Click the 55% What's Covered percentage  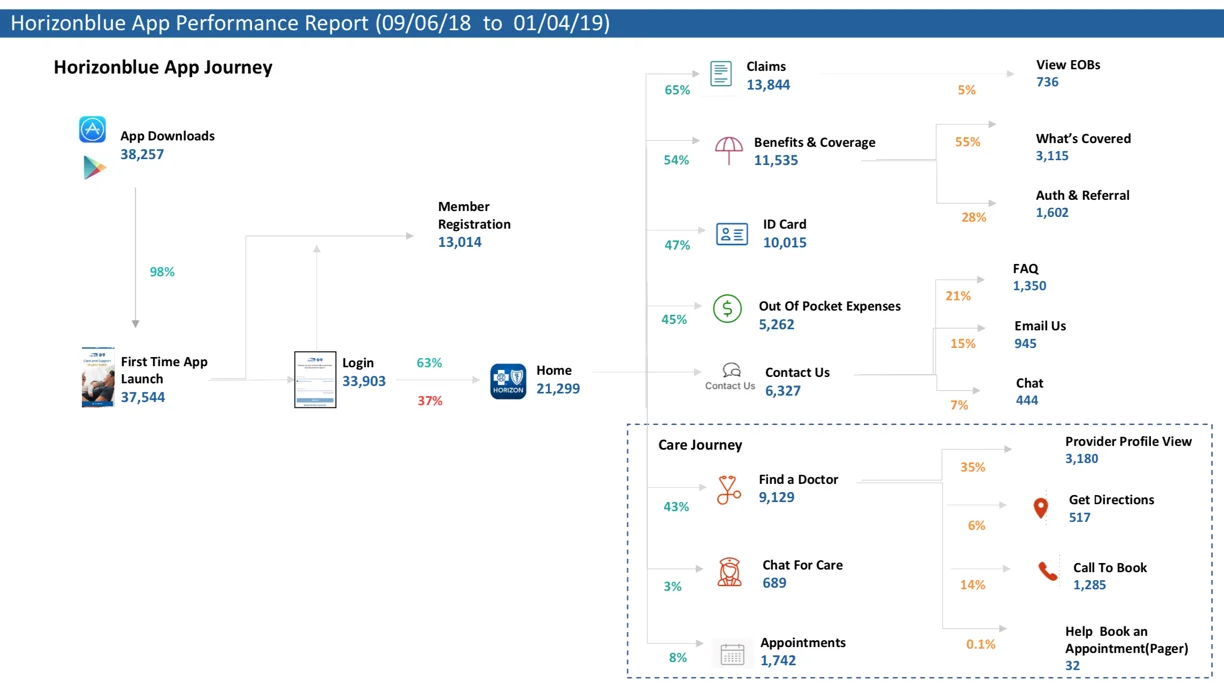(x=968, y=142)
